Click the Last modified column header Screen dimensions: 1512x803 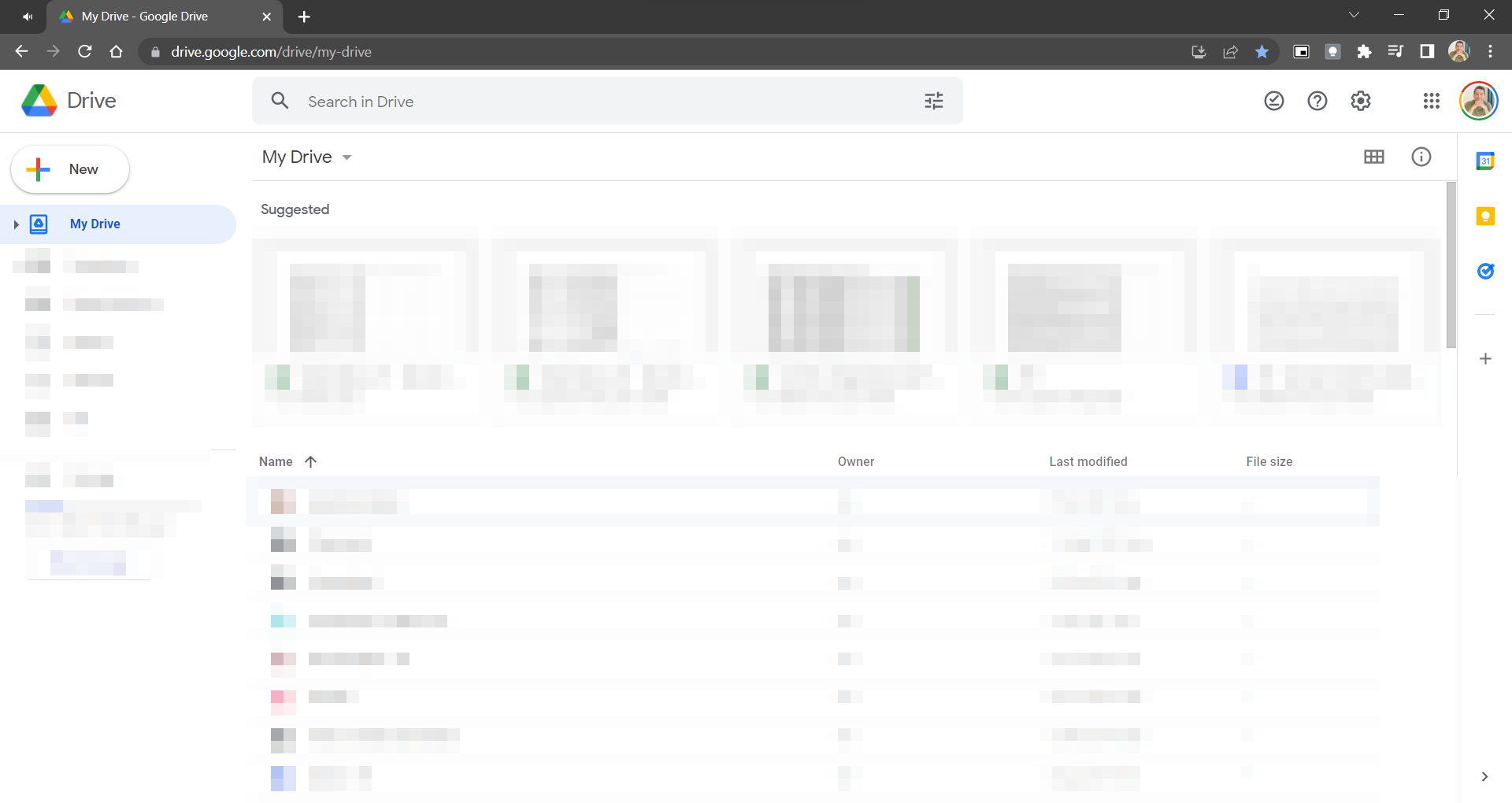1088,462
